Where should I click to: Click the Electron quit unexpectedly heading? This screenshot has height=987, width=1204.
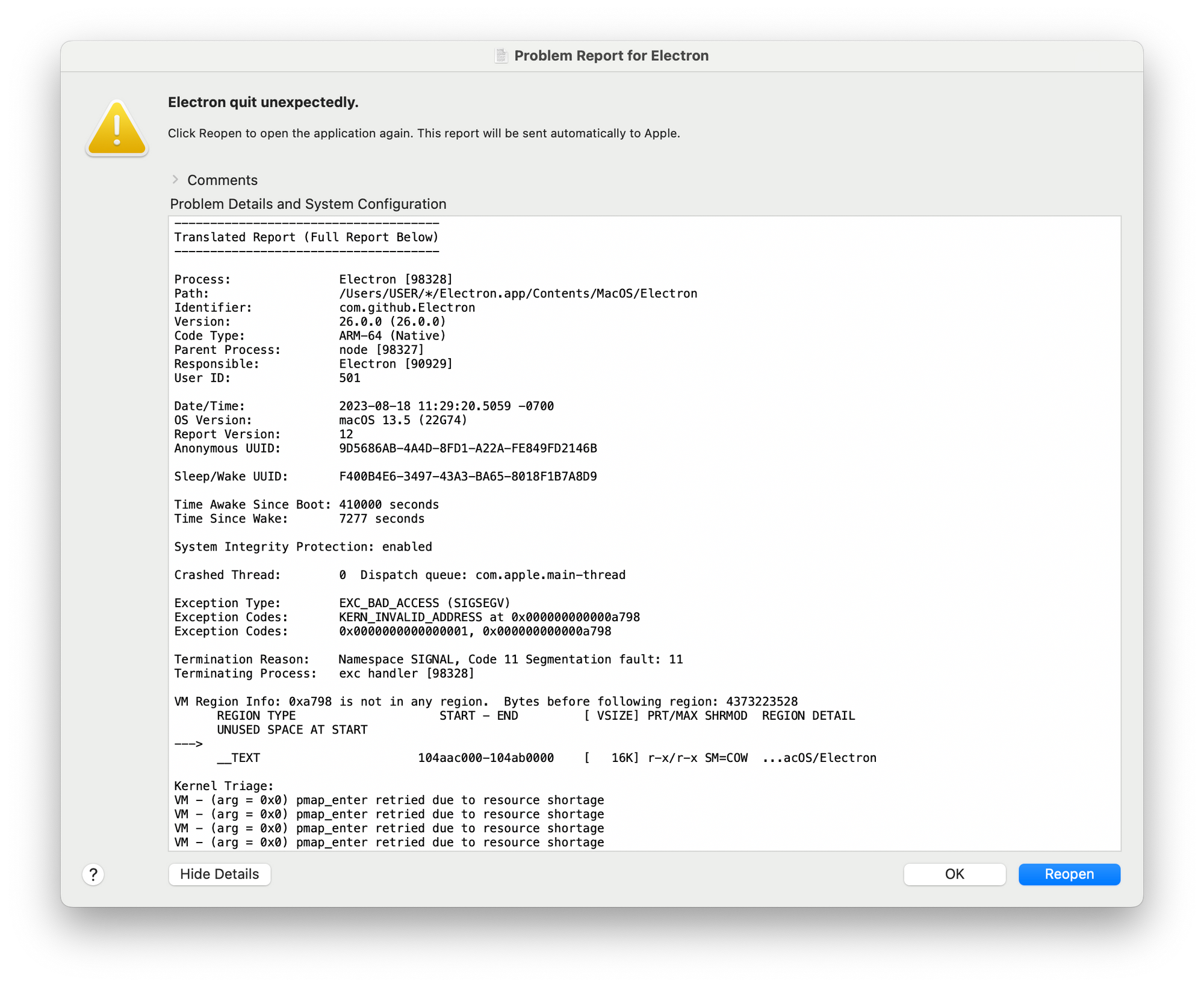[262, 102]
